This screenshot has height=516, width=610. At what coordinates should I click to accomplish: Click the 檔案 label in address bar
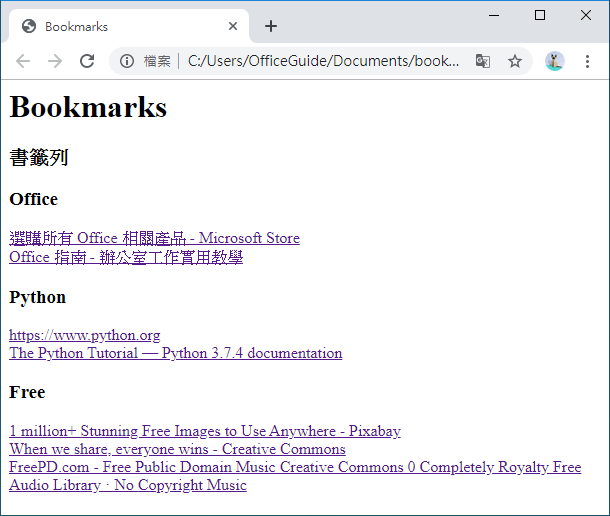point(157,61)
